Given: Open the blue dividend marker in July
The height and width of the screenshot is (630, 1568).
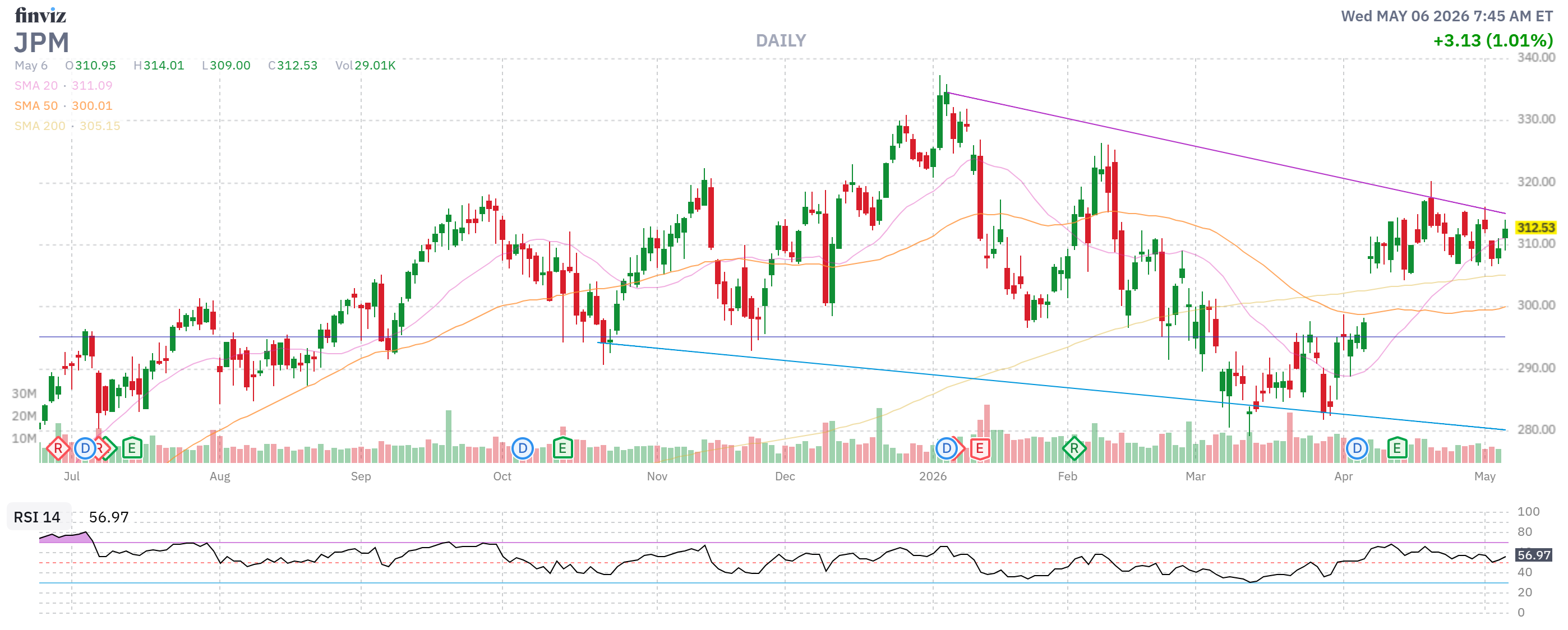Looking at the screenshot, I should pos(85,449).
